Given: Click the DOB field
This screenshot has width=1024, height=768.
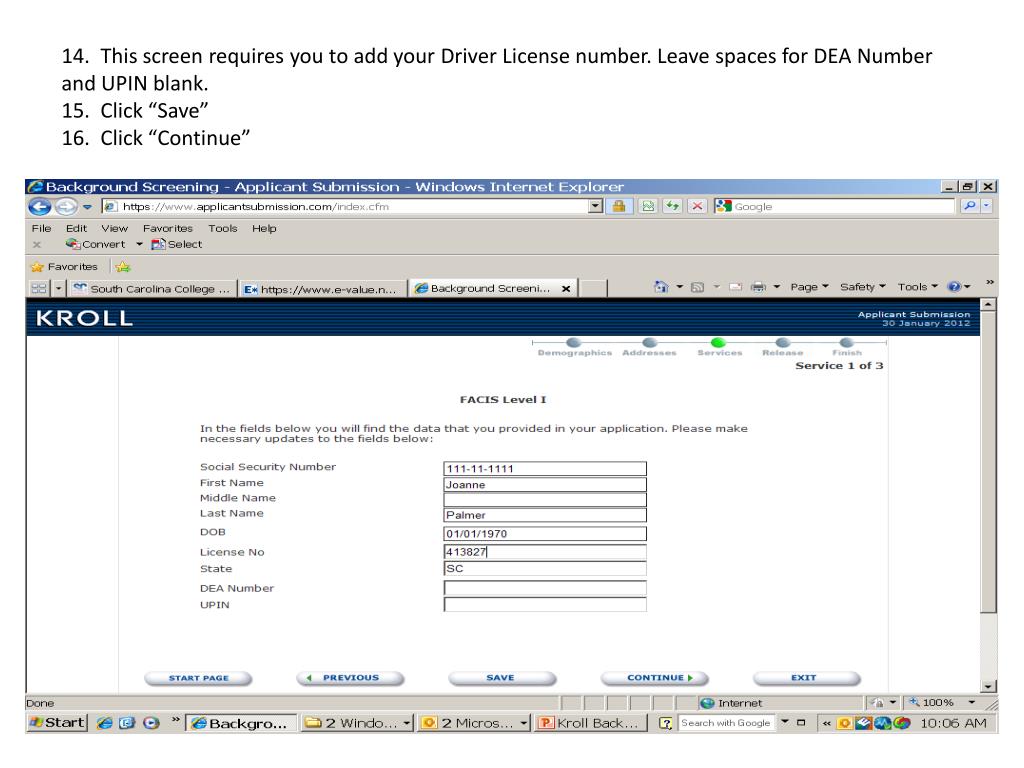Looking at the screenshot, I should click(545, 534).
